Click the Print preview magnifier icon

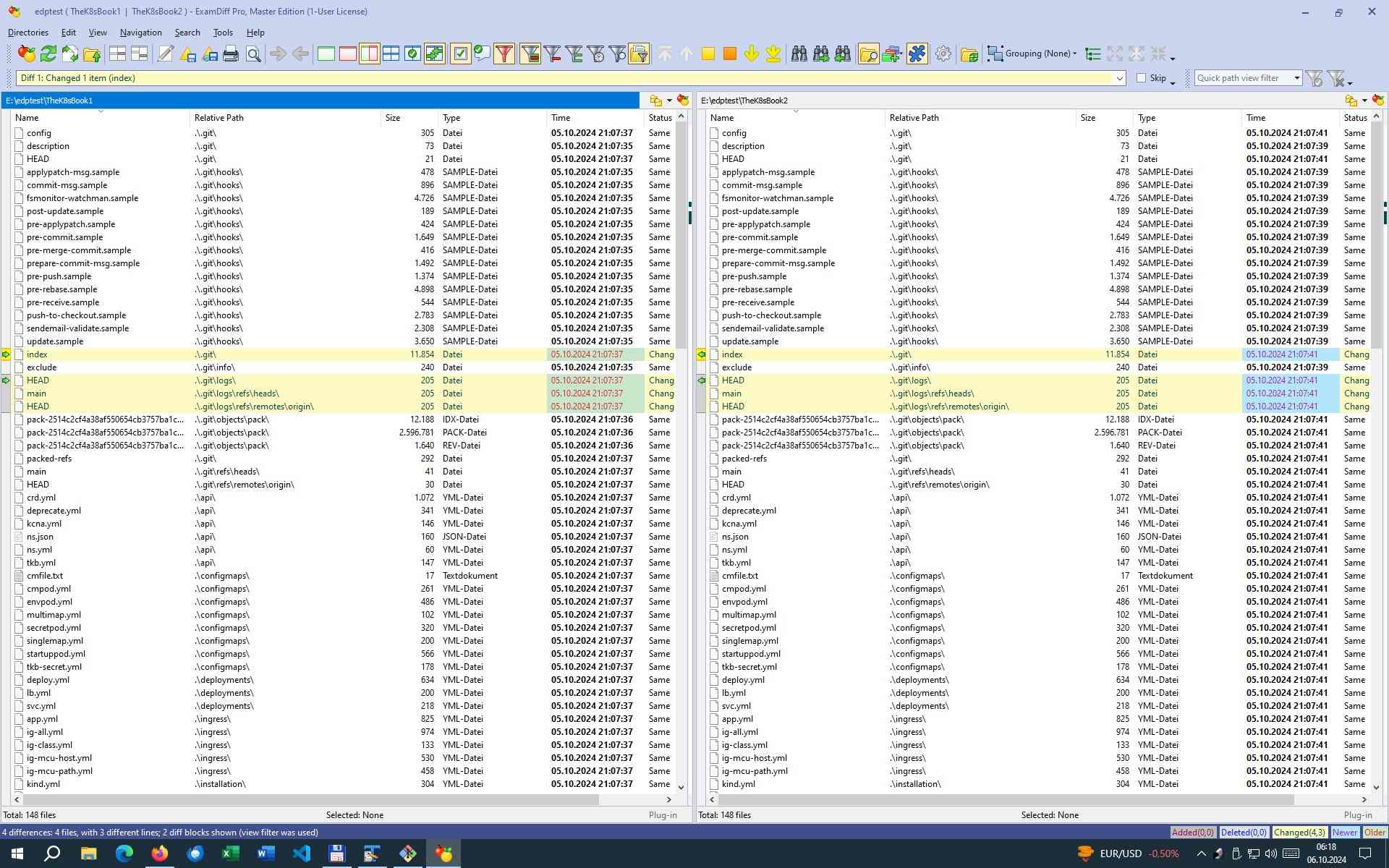(x=253, y=54)
